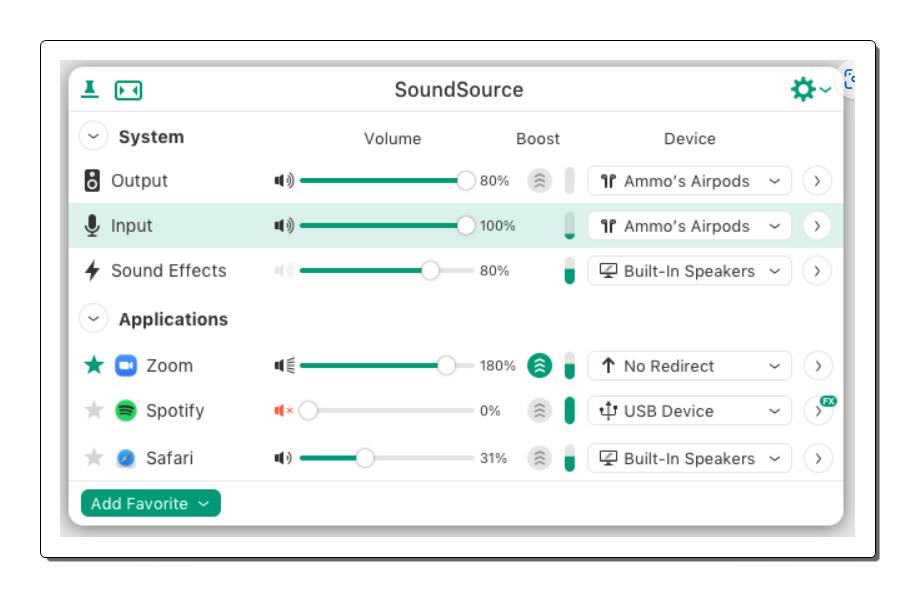
Task: Favorite Spotify with its star
Action: tap(94, 410)
